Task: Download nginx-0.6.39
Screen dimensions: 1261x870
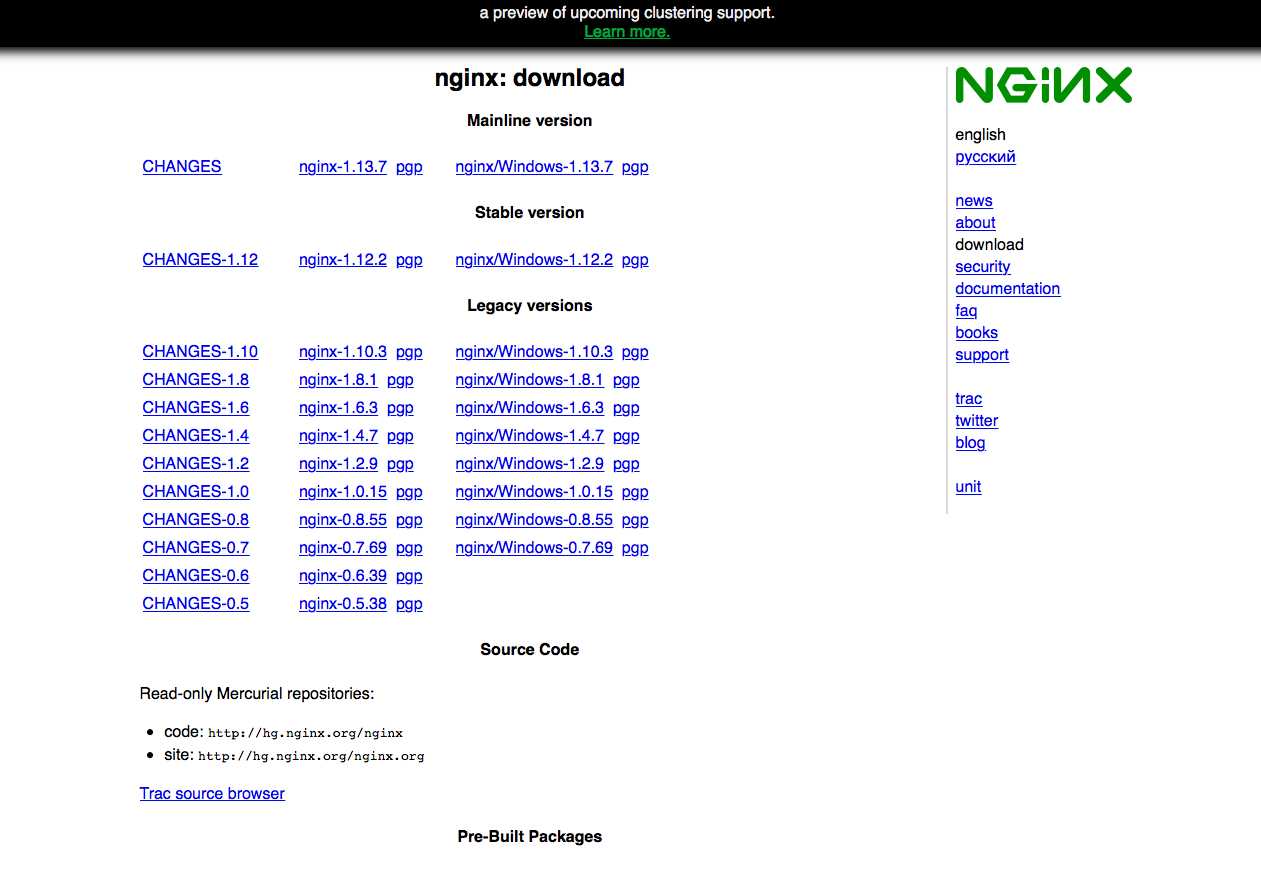Action: [x=343, y=576]
